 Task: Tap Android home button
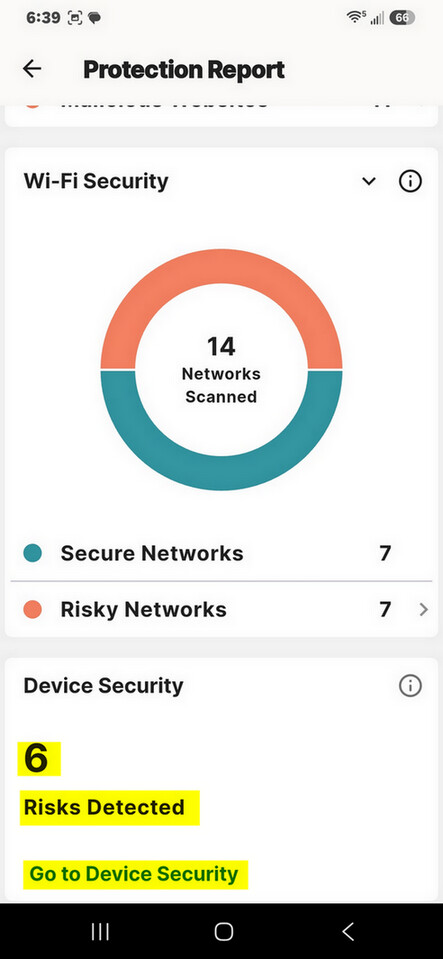click(223, 931)
